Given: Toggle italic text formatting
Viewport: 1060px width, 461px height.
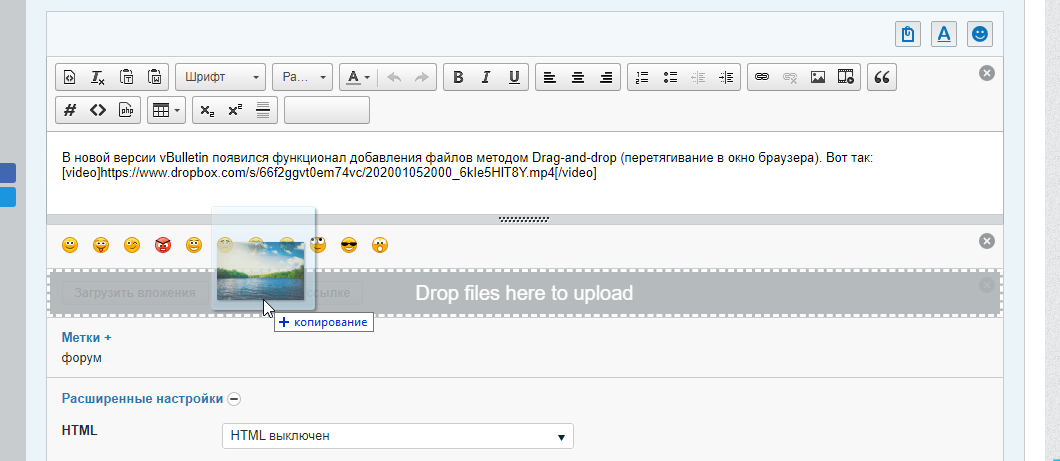Looking at the screenshot, I should coord(486,77).
